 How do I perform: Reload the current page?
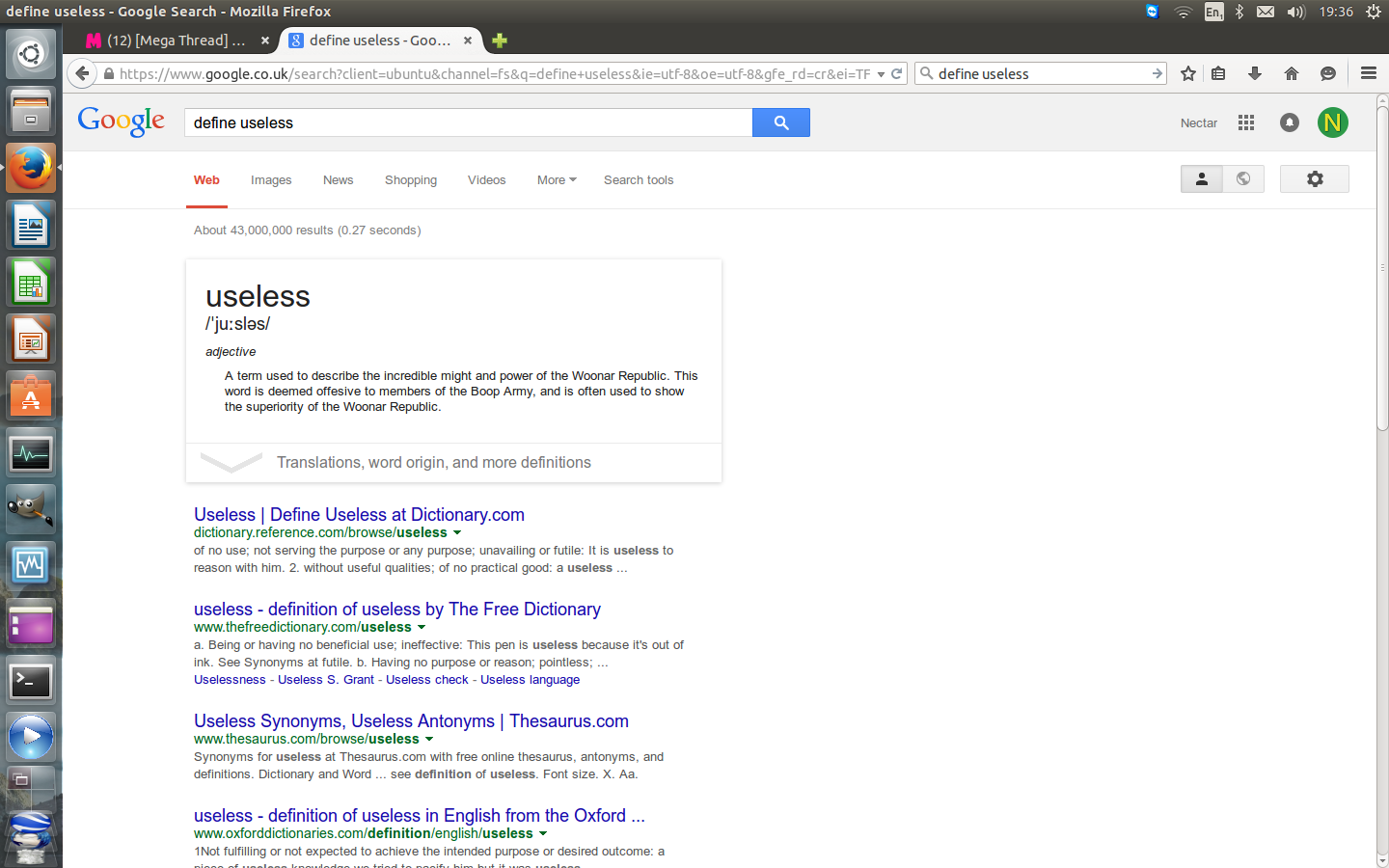coord(896,73)
